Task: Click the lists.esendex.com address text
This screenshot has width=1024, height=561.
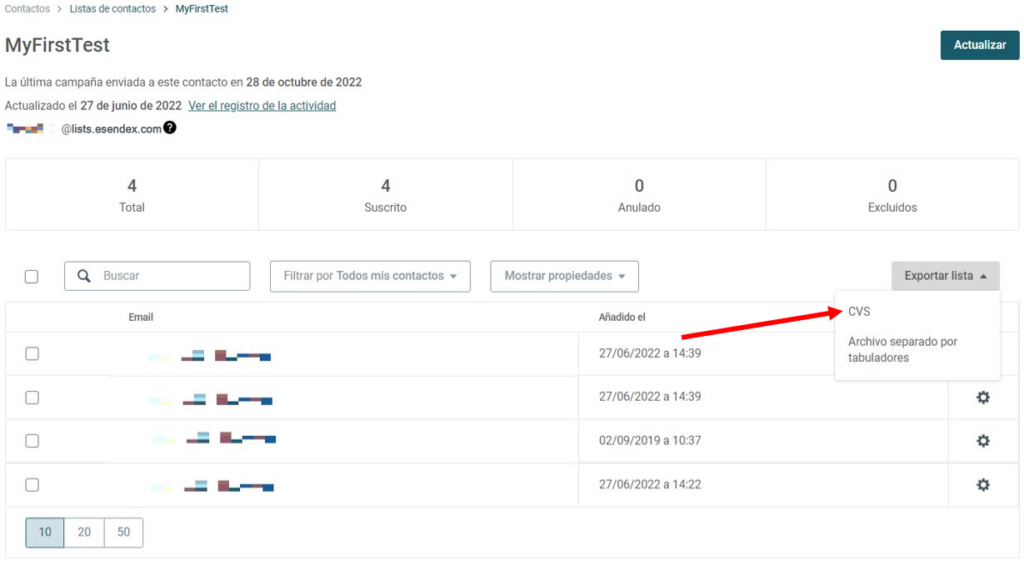Action: [111, 129]
